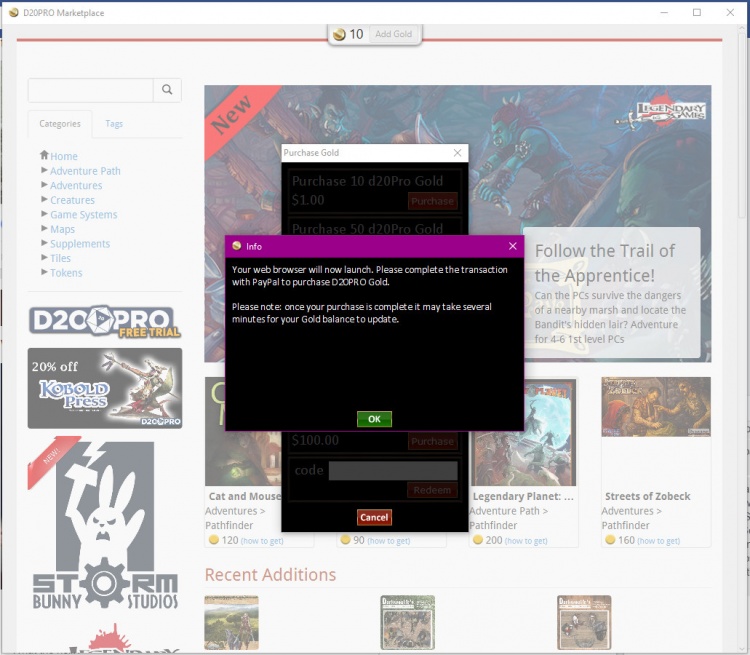Click how to get link beside 160
750x655 pixels.
(658, 541)
